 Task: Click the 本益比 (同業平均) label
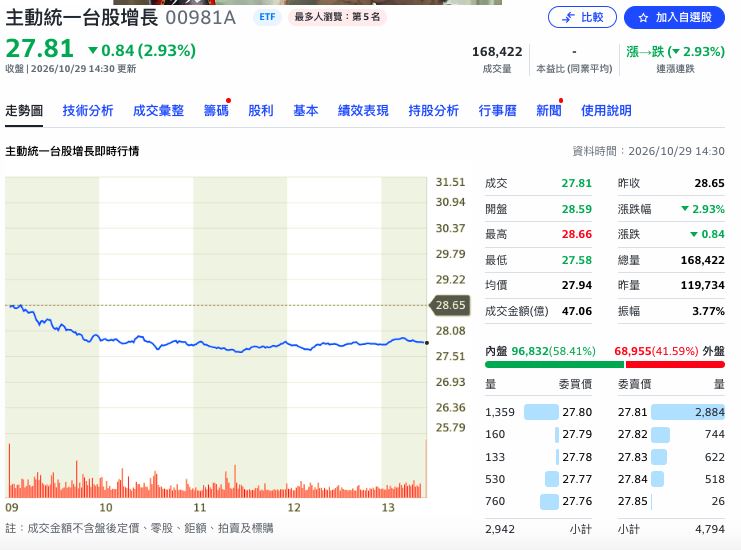[x=574, y=69]
